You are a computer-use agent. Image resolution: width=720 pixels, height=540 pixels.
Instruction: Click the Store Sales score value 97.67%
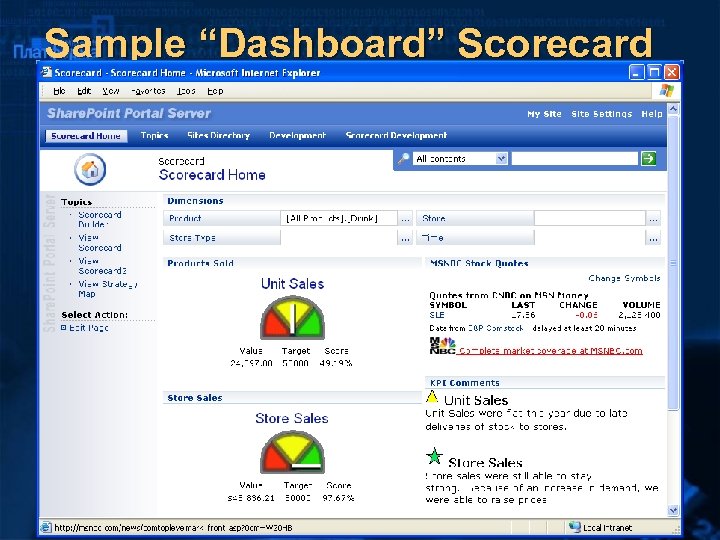tap(338, 498)
